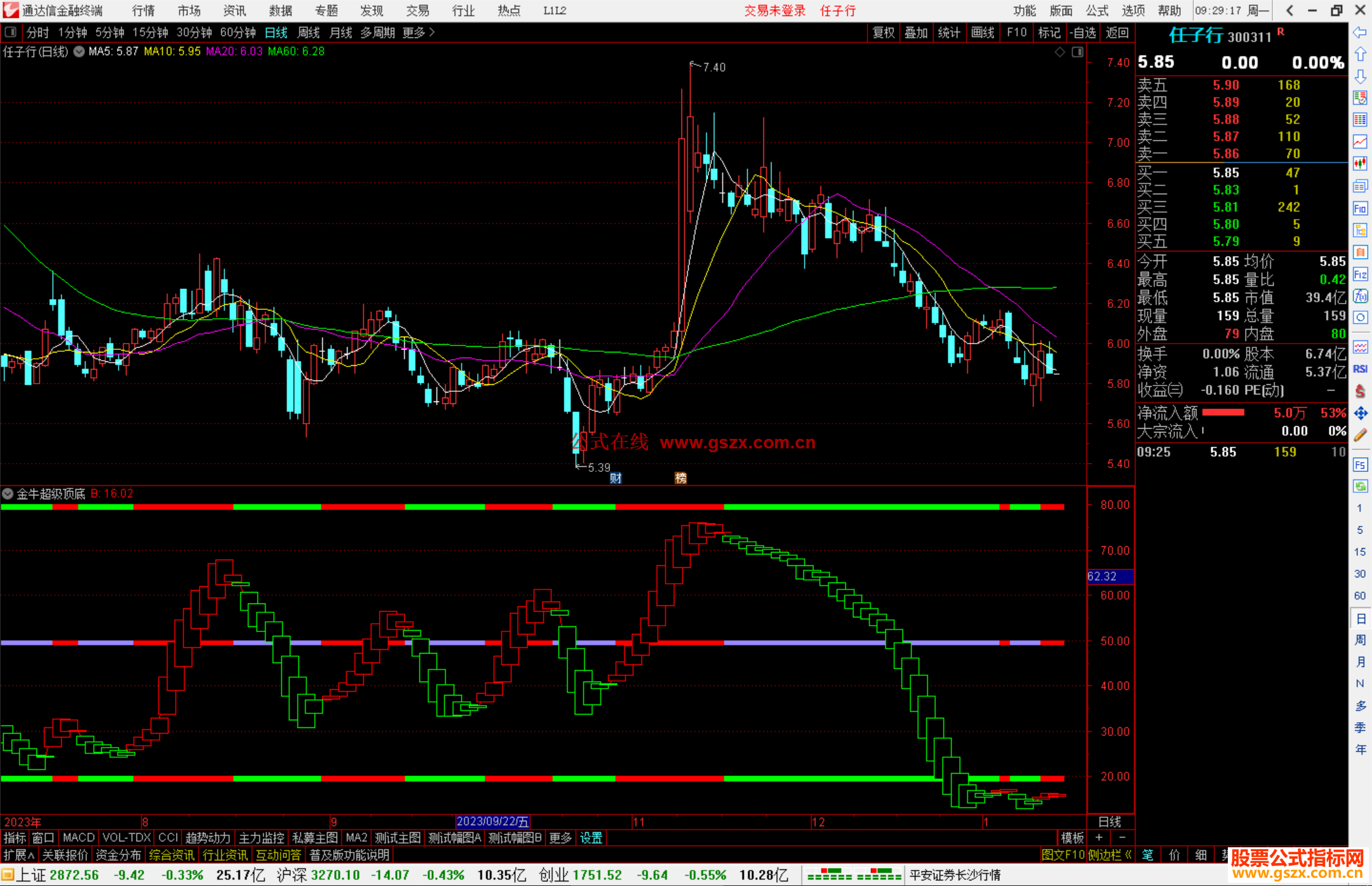Open the 行情 menu

pyautogui.click(x=143, y=11)
